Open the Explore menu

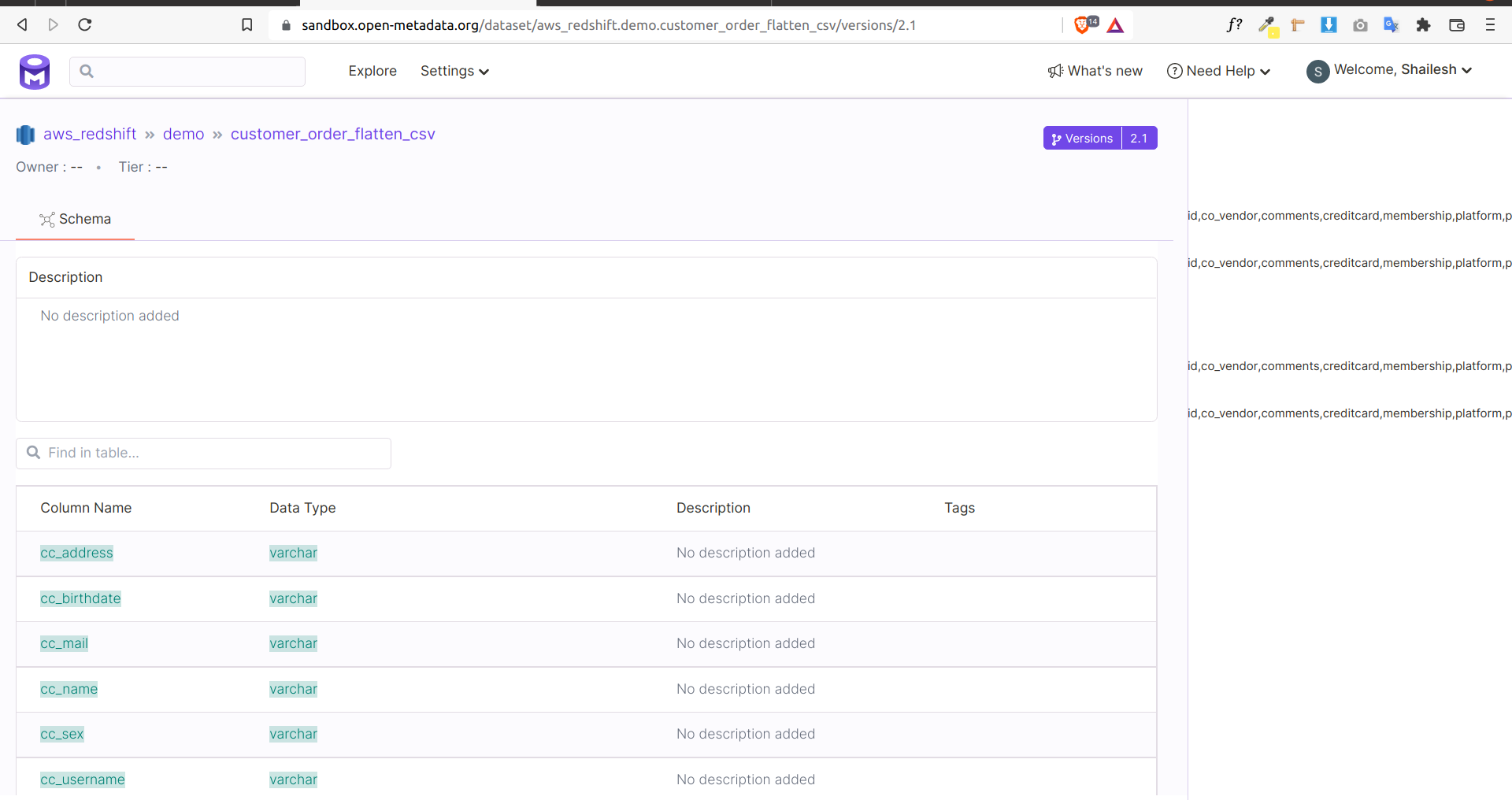click(x=372, y=71)
